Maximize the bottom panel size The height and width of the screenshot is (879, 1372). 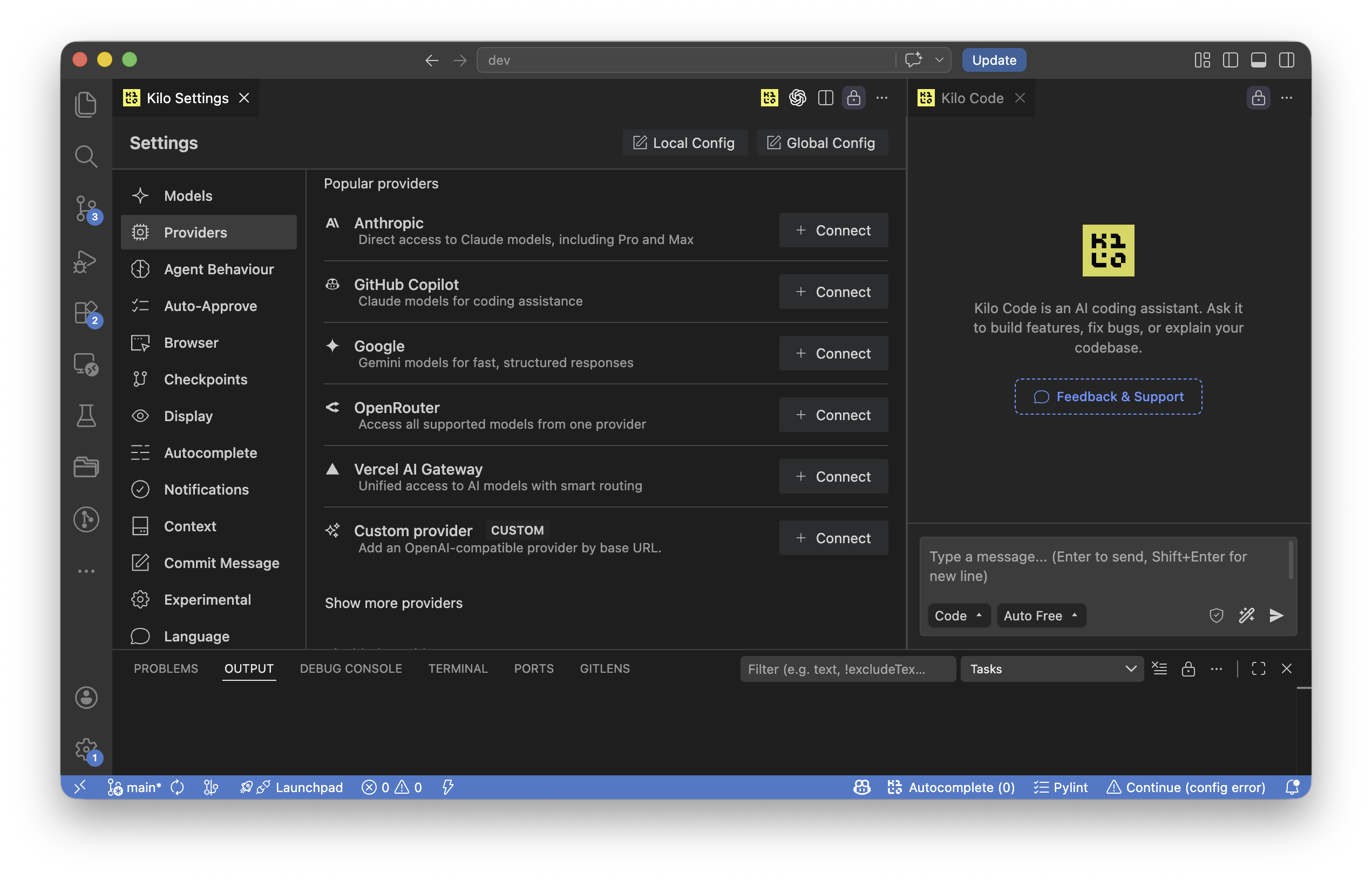(x=1259, y=669)
